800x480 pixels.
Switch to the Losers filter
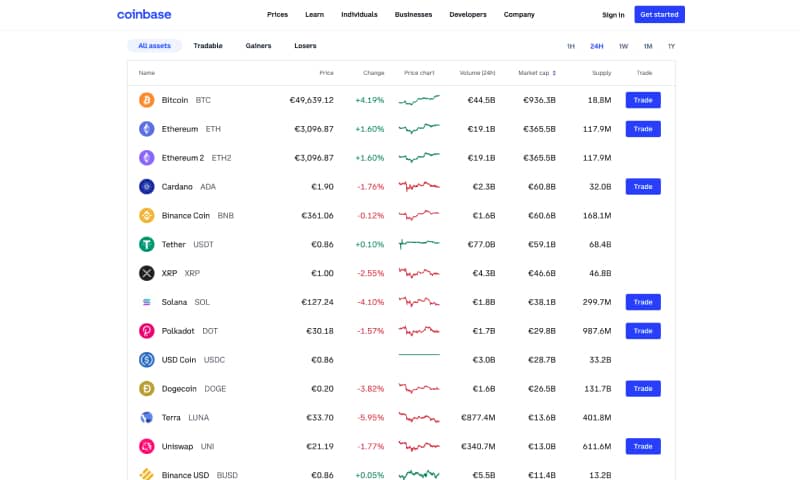[305, 45]
